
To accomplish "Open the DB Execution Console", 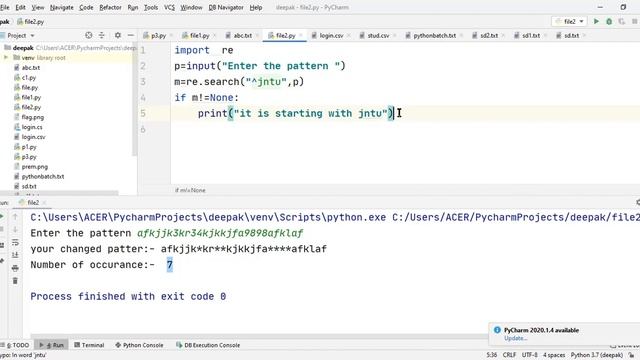I will 208,345.
